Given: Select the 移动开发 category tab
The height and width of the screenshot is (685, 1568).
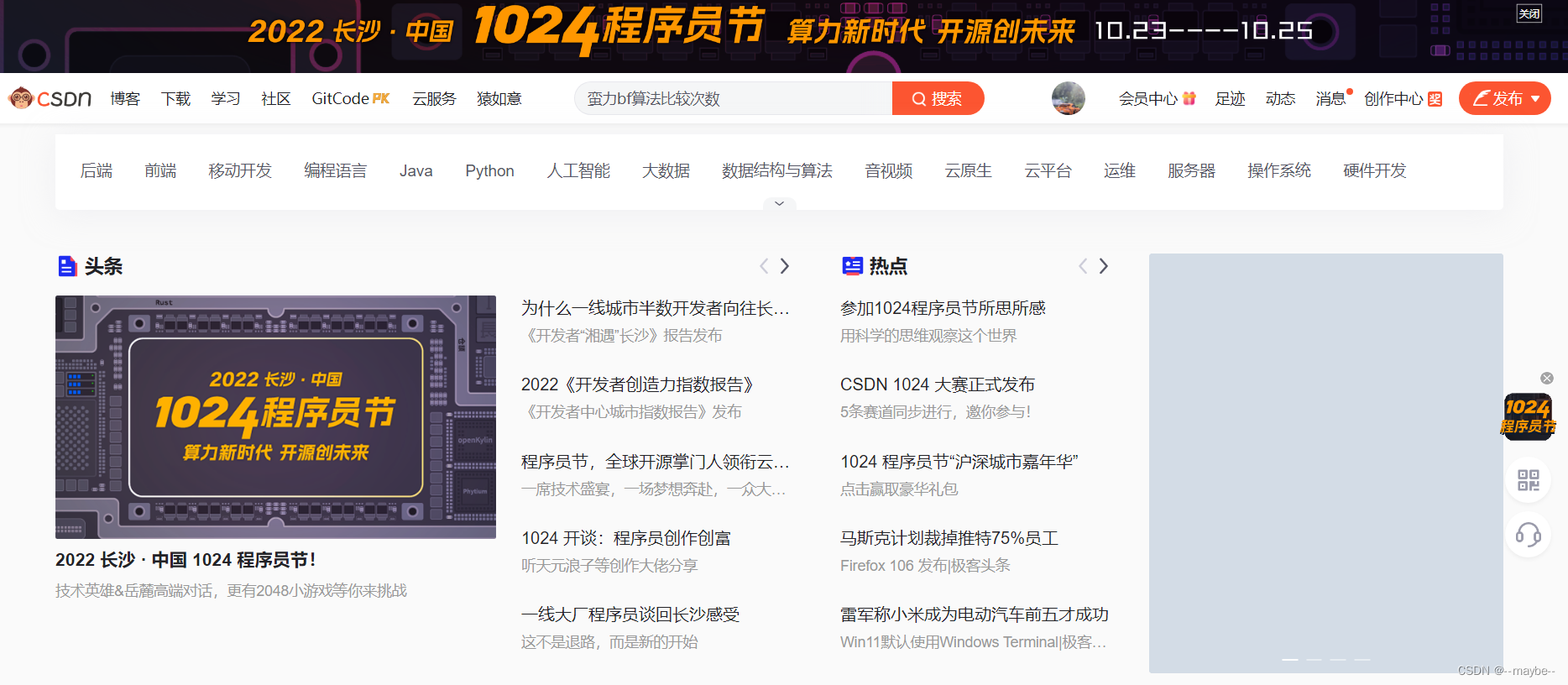Looking at the screenshot, I should click(240, 170).
